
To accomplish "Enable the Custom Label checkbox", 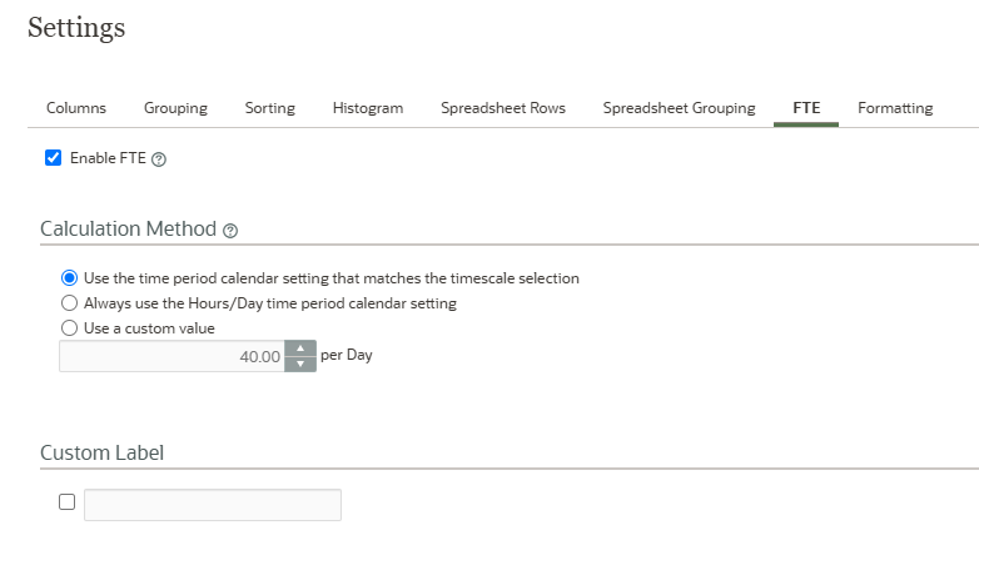I will pos(67,502).
